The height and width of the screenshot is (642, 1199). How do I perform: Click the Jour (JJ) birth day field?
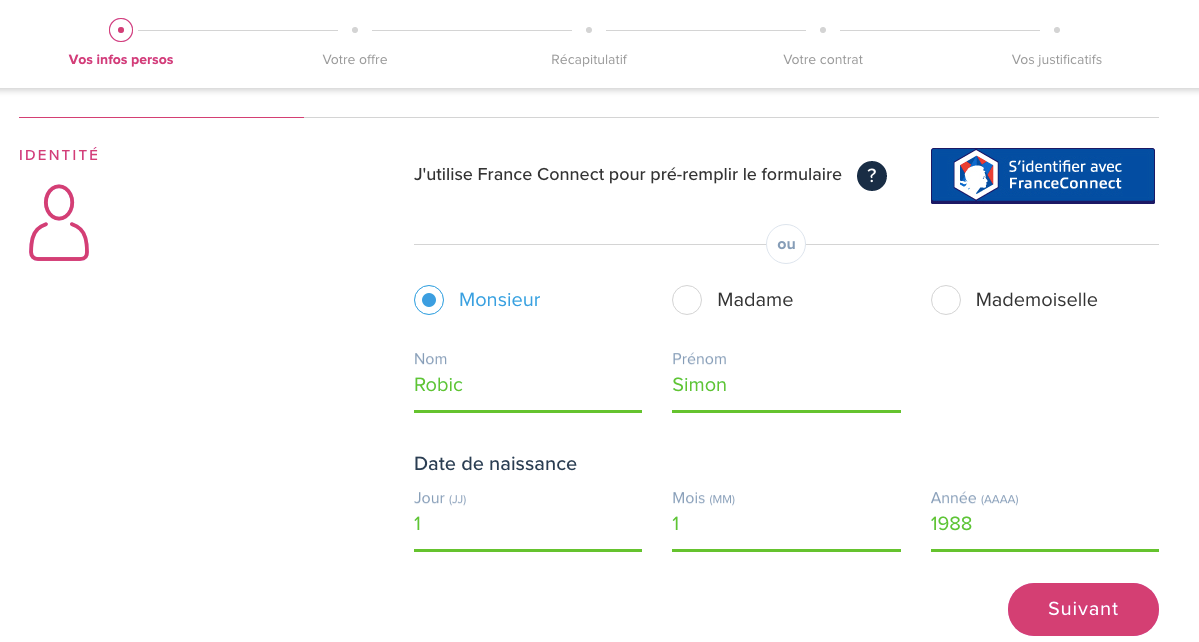[528, 524]
